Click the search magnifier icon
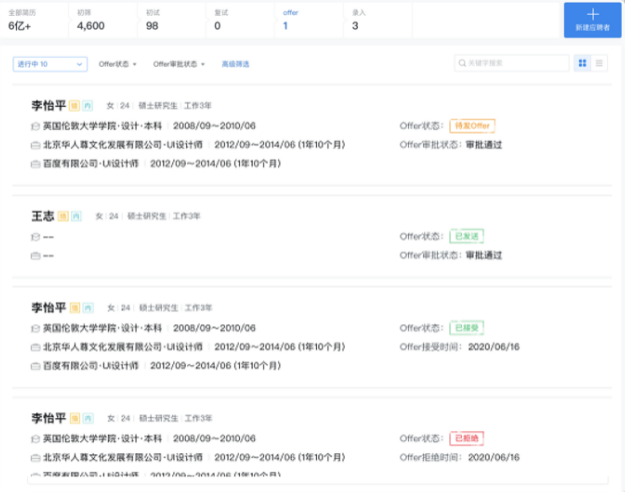The image size is (625, 492). point(461,63)
